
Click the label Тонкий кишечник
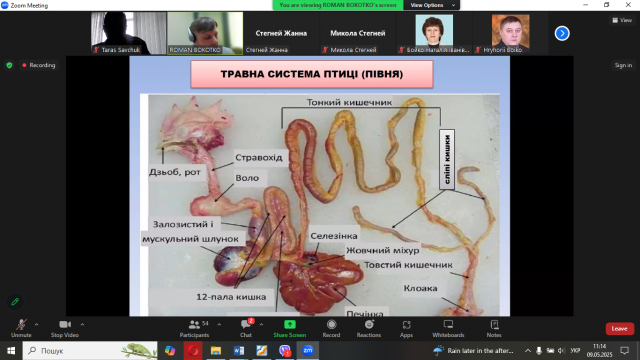coord(349,102)
